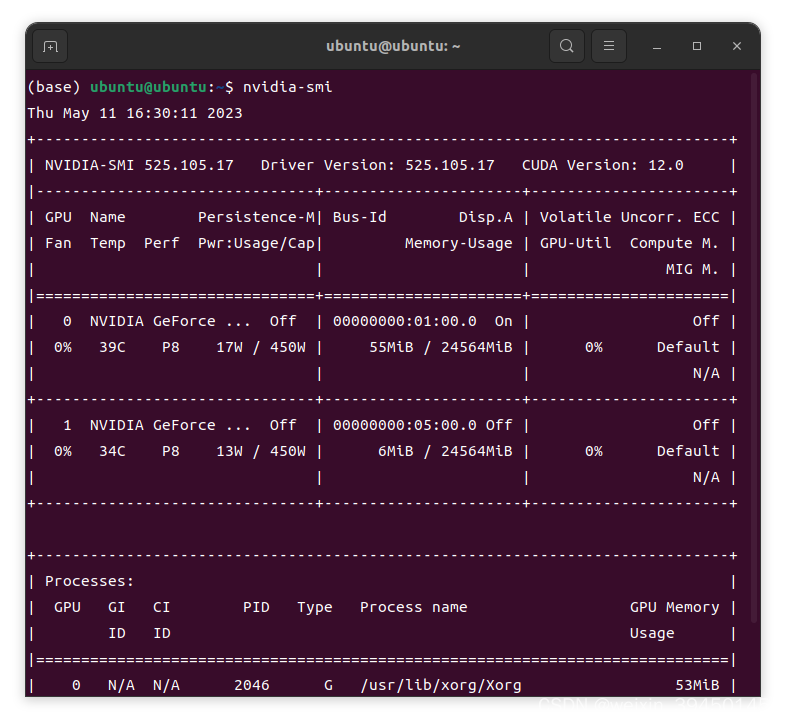Click the Process name column header
Viewport: 786px width, 725px height.
414,608
